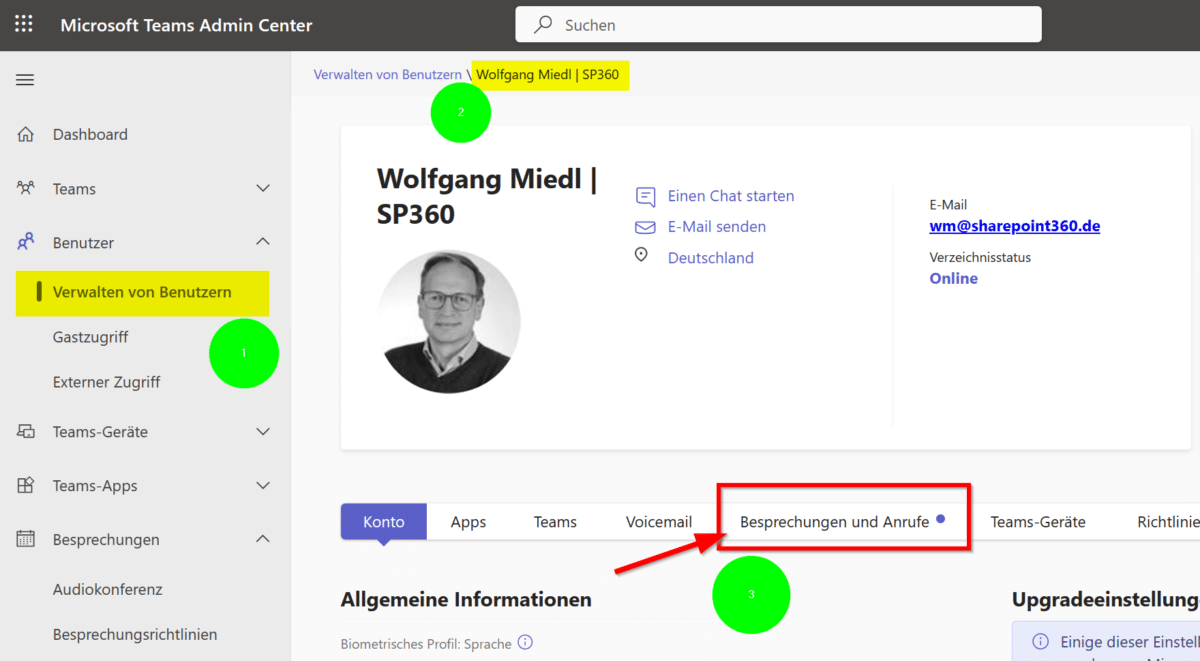Collapse the navigation with the hamburger icon

(25, 80)
